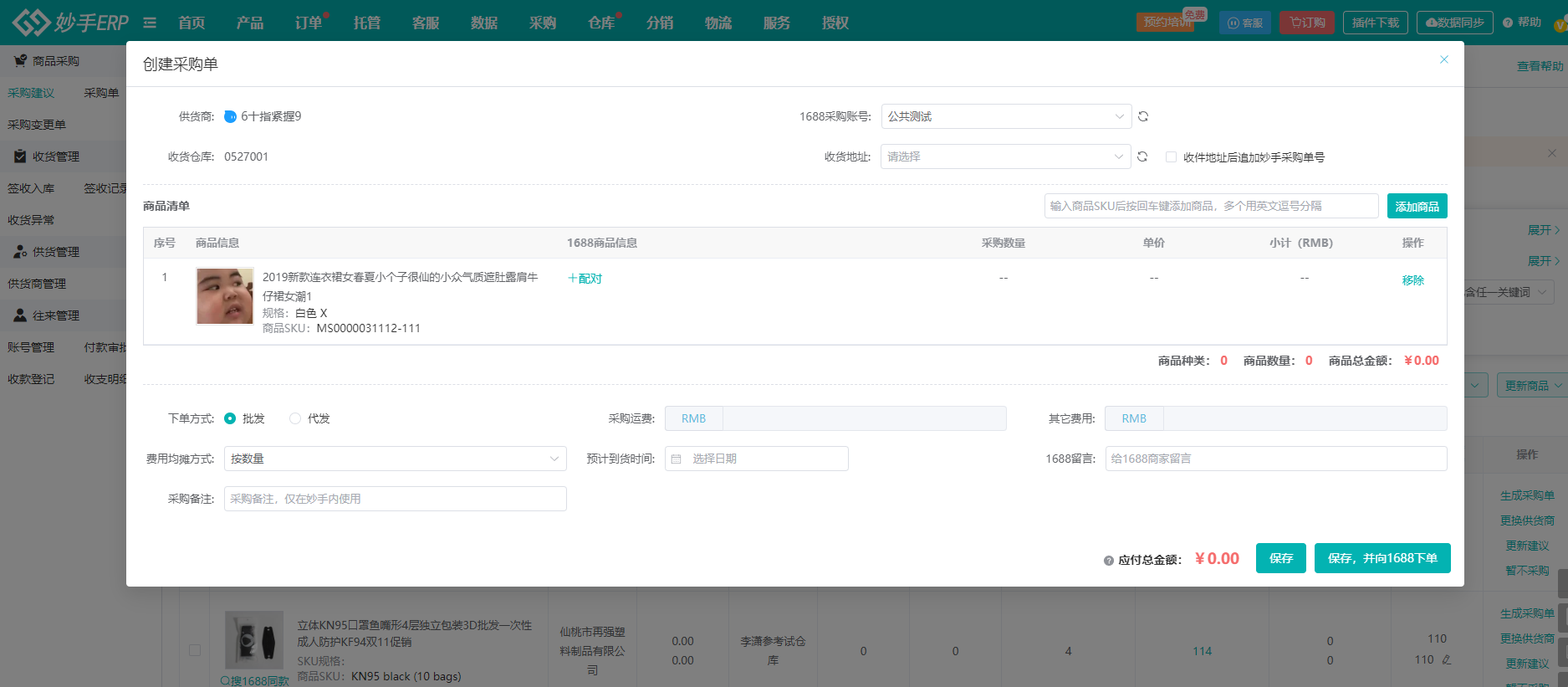Expand the first 展开 filter row
Screen dimensions: 1568x687
click(x=1543, y=230)
